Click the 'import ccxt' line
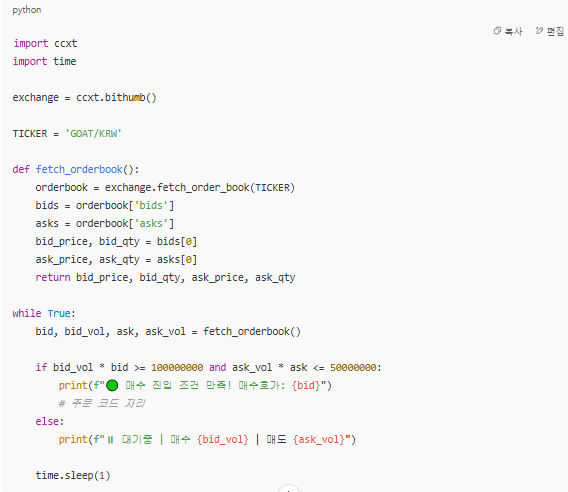 point(45,43)
